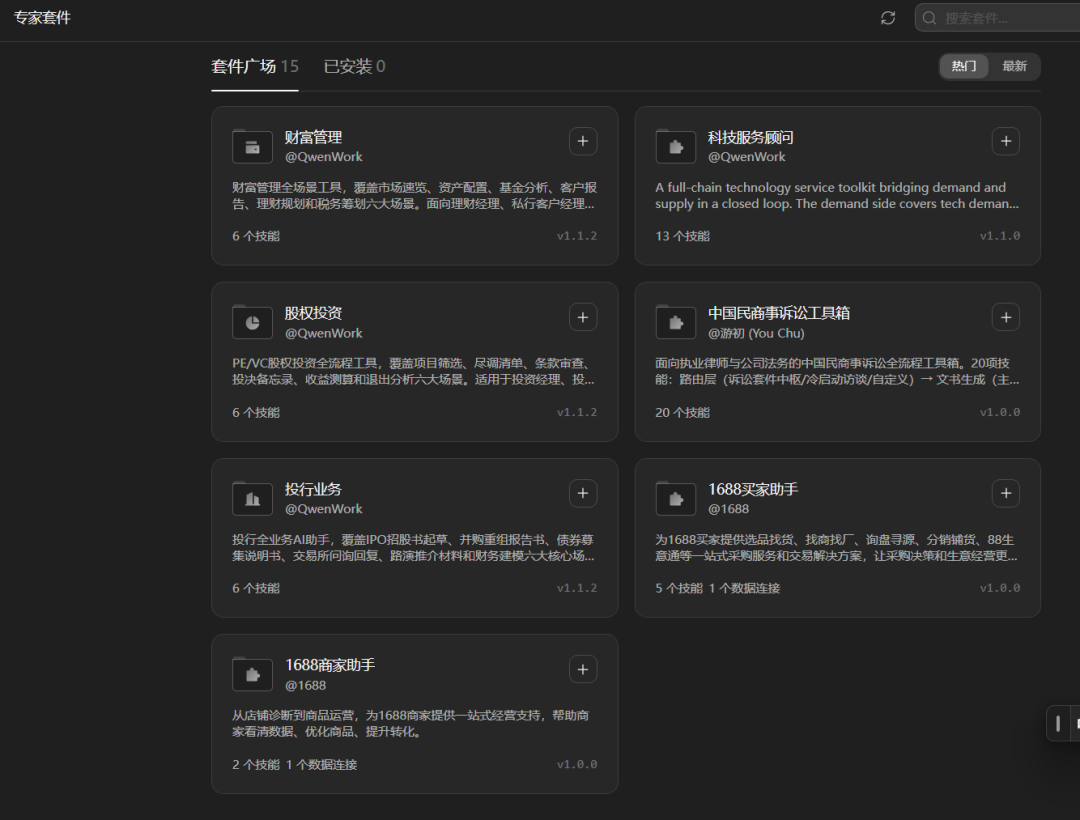Sort packages by 热门

click(964, 66)
